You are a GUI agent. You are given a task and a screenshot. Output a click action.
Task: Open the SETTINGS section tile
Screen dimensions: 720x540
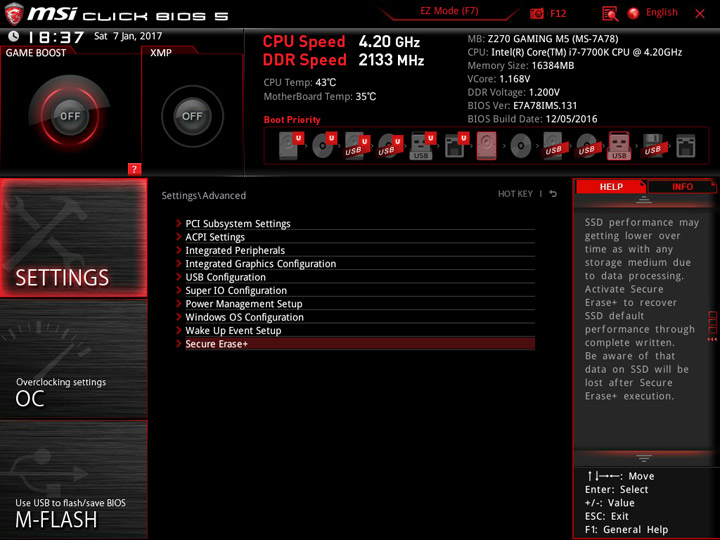pyautogui.click(x=74, y=237)
